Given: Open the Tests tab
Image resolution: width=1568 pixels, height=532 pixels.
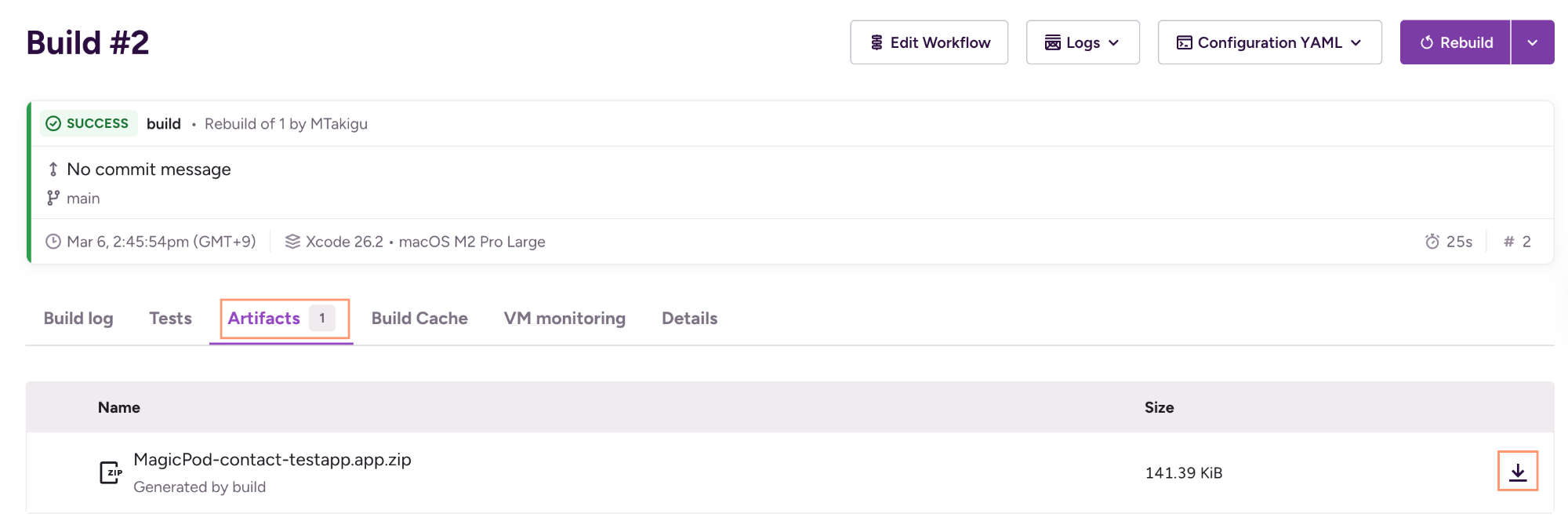Looking at the screenshot, I should (170, 319).
